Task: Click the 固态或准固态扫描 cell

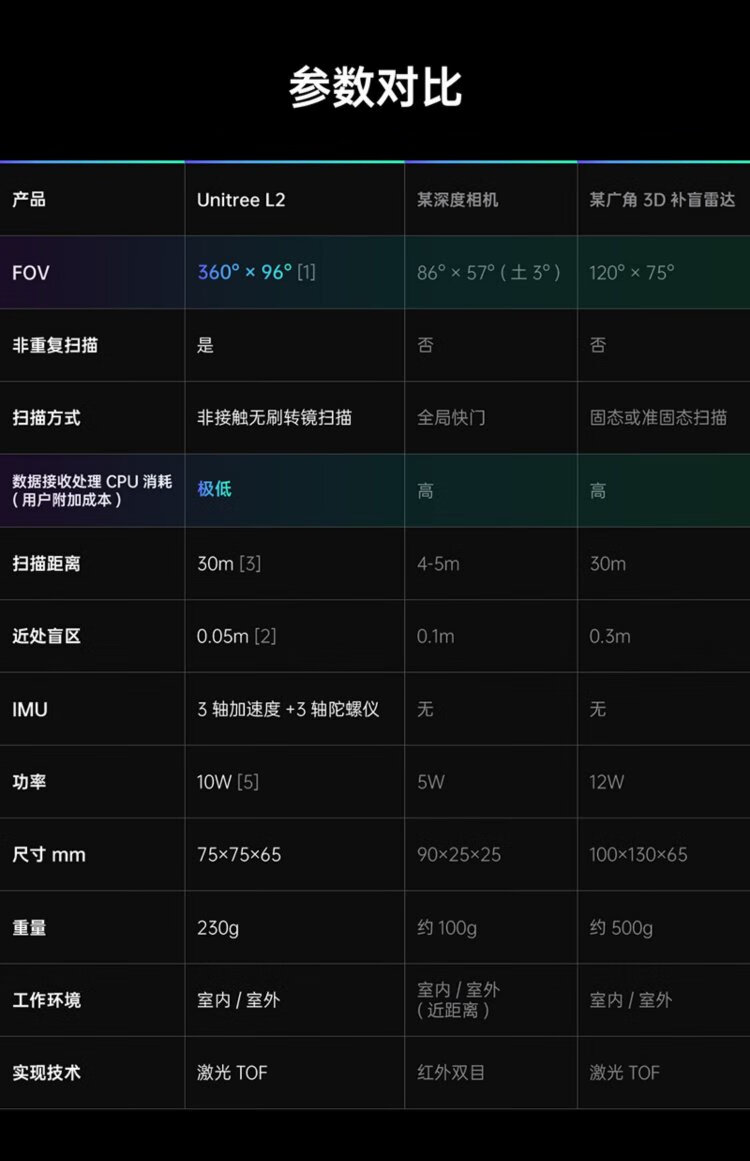Action: click(658, 418)
